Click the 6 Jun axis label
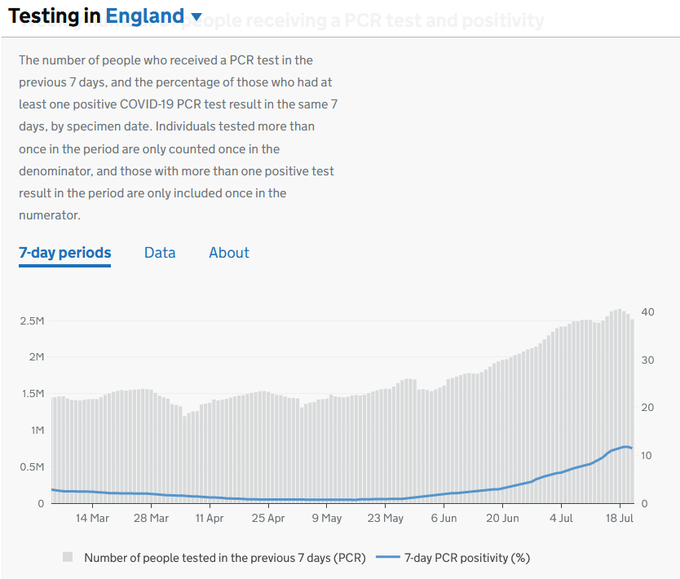The image size is (680, 579). [444, 519]
